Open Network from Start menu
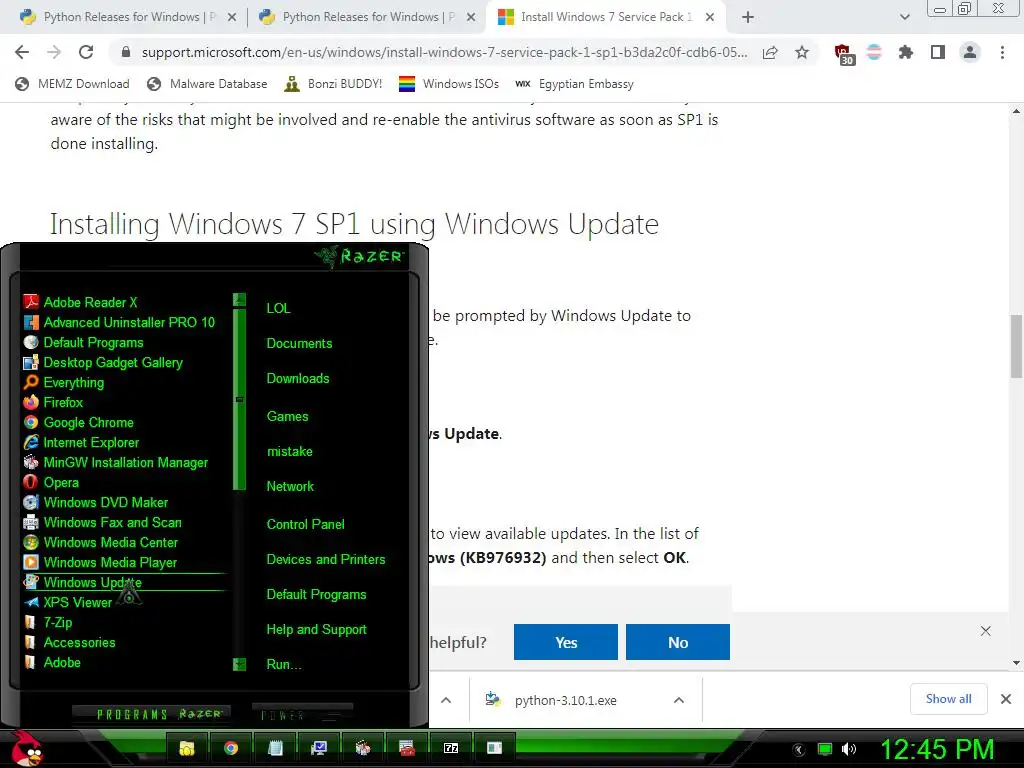 tap(290, 487)
